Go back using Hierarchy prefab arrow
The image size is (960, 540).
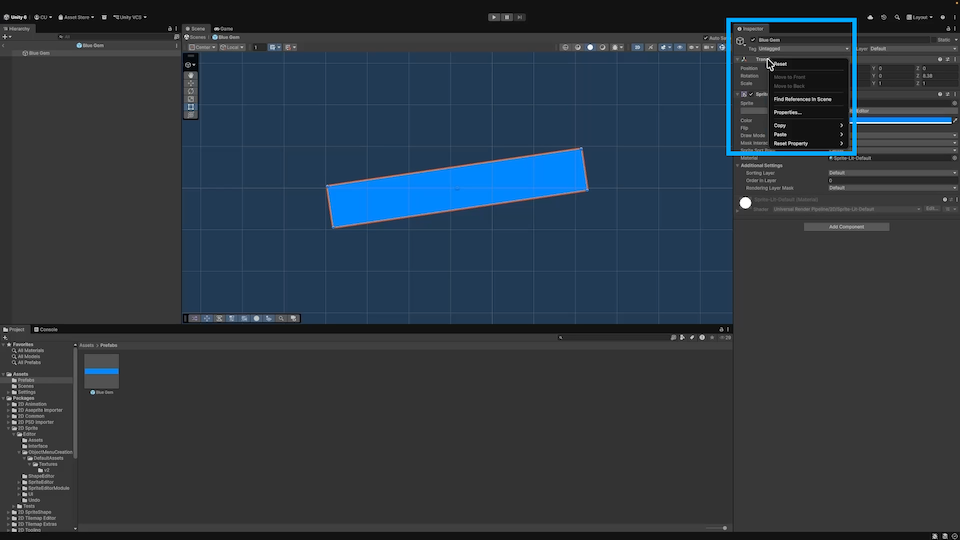[4, 45]
